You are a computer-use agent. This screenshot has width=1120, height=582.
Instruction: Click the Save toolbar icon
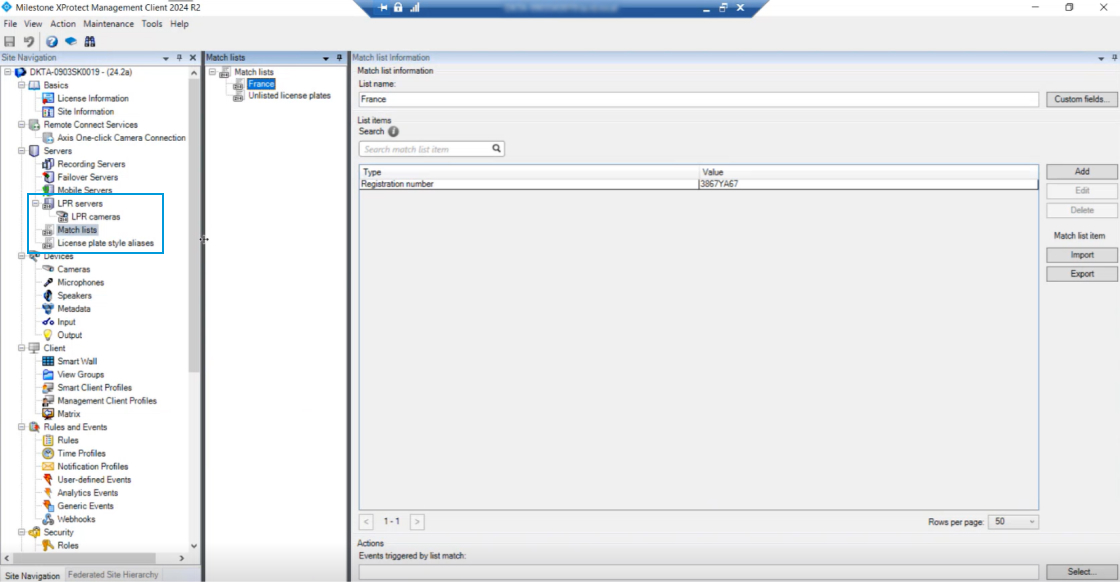(10, 42)
